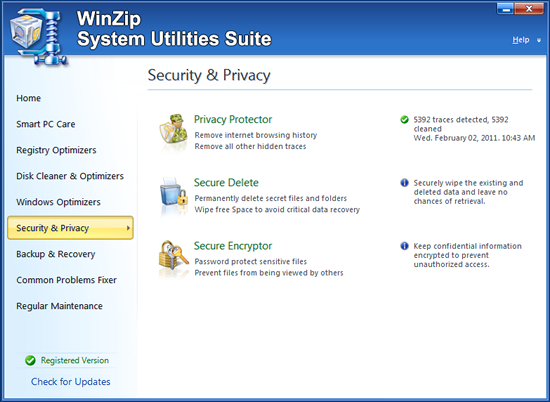
Task: Click 'Permanently delete secret files and folders'
Action: point(271,198)
